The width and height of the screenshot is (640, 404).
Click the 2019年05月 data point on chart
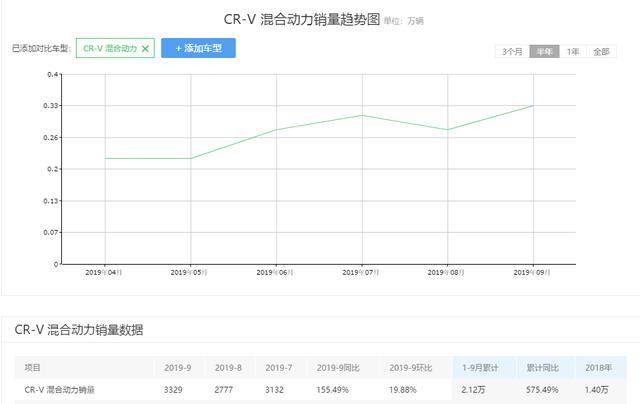(x=191, y=158)
